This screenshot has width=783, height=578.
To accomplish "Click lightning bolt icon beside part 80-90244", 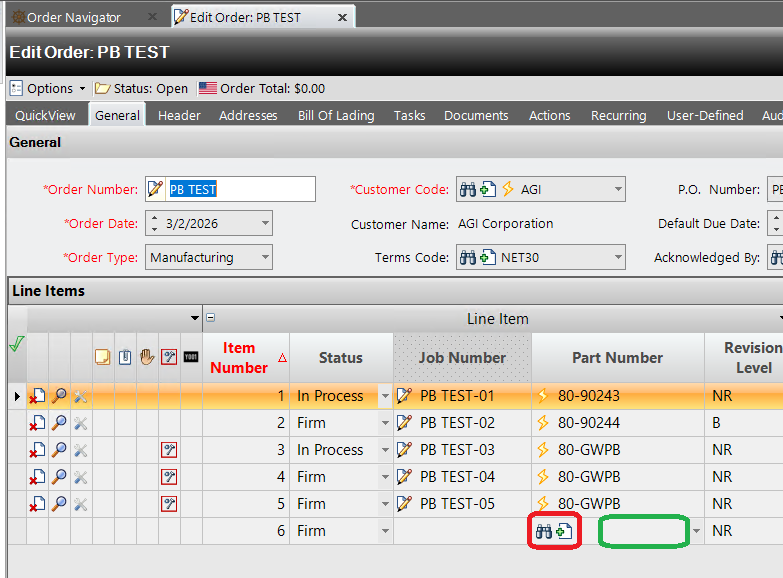I will (544, 423).
